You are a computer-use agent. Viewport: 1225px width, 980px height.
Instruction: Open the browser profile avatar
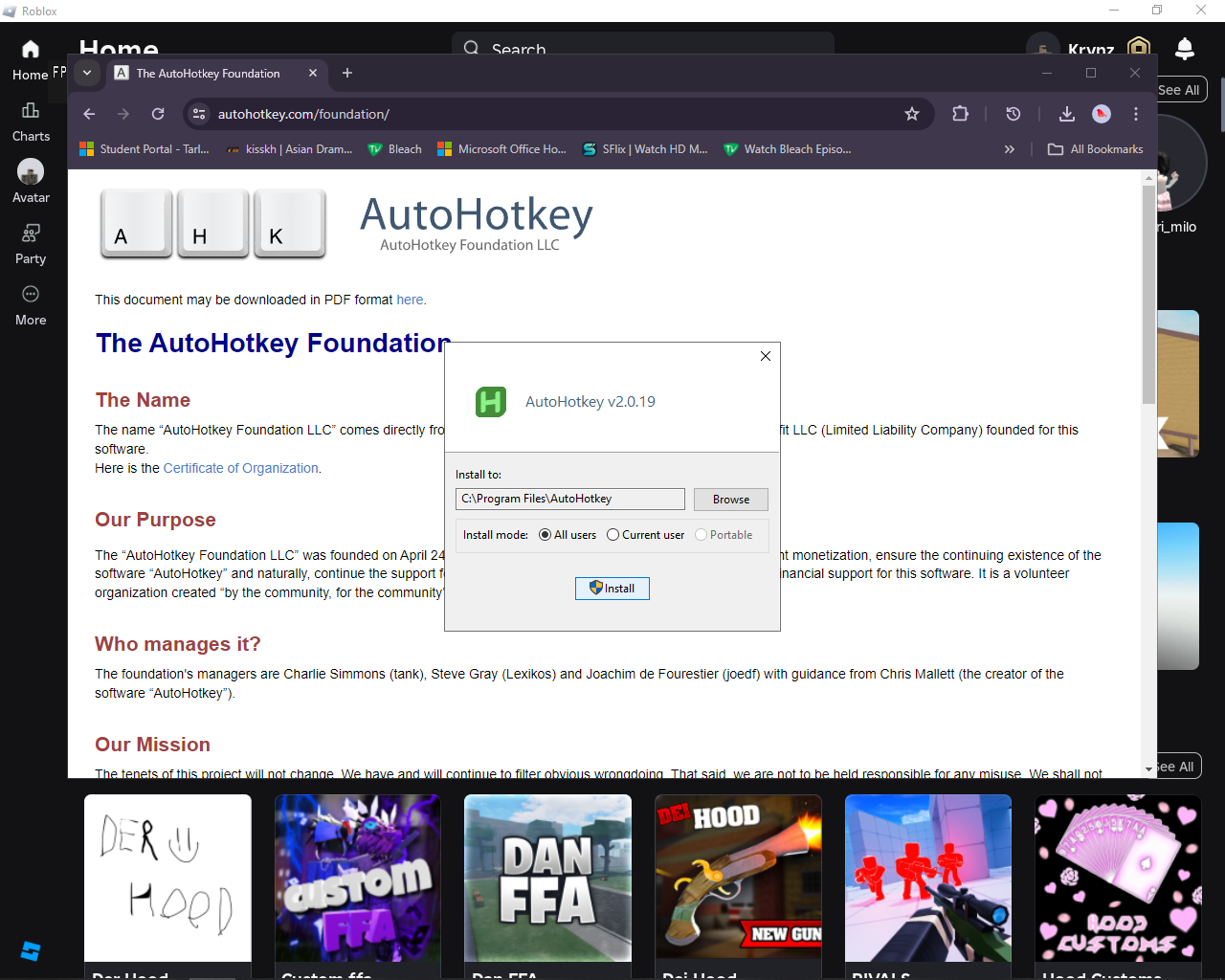pyautogui.click(x=1102, y=114)
